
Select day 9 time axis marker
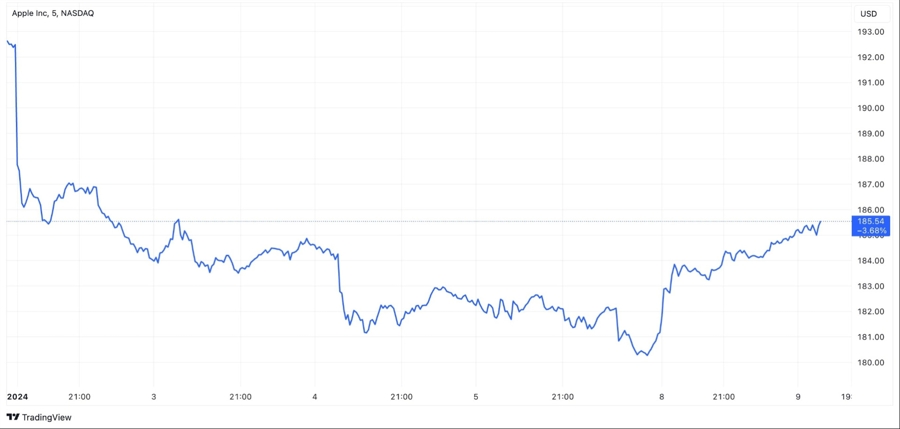[798, 397]
